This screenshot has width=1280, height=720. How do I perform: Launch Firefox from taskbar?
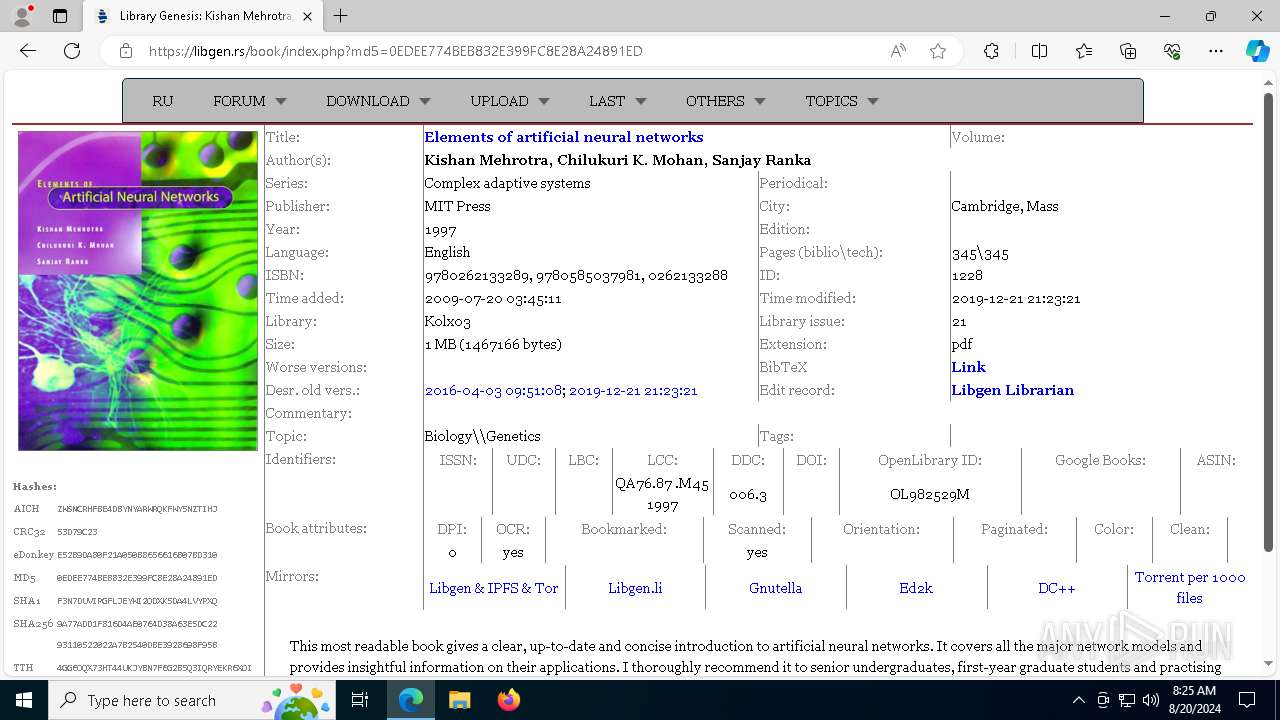tap(508, 700)
